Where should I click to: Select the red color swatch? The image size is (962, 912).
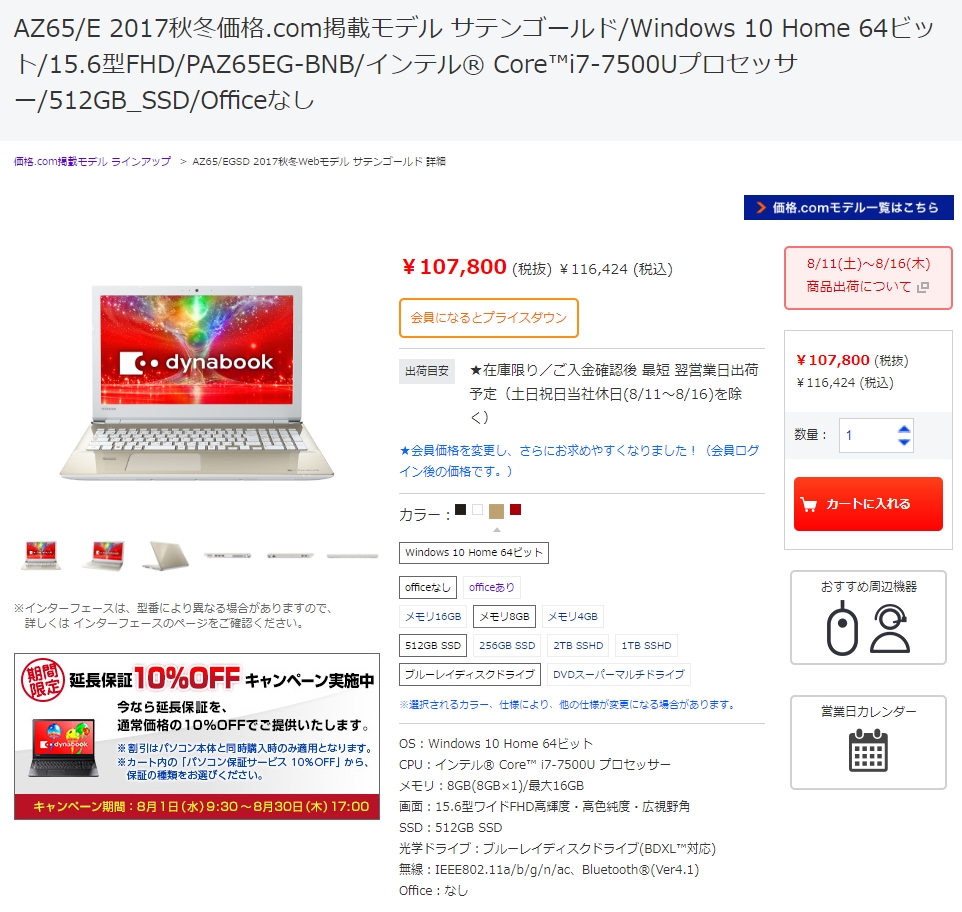coord(515,509)
